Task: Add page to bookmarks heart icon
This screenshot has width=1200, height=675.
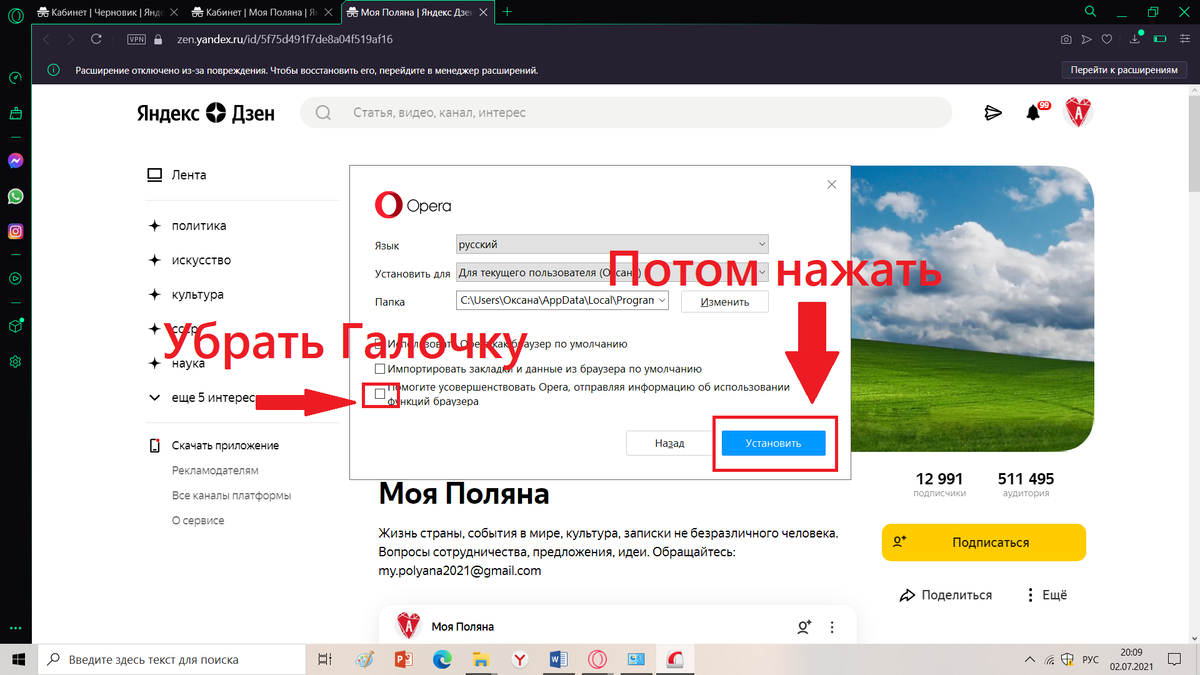Action: click(x=1107, y=39)
